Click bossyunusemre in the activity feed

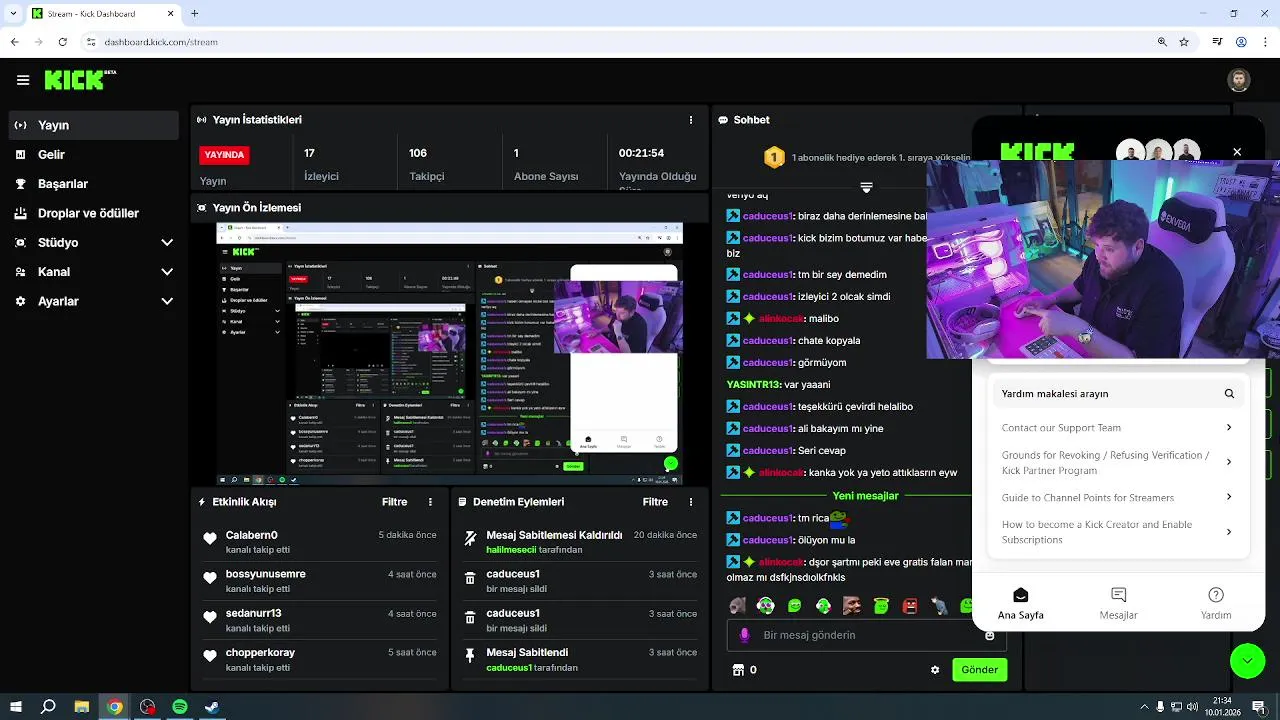coord(266,574)
